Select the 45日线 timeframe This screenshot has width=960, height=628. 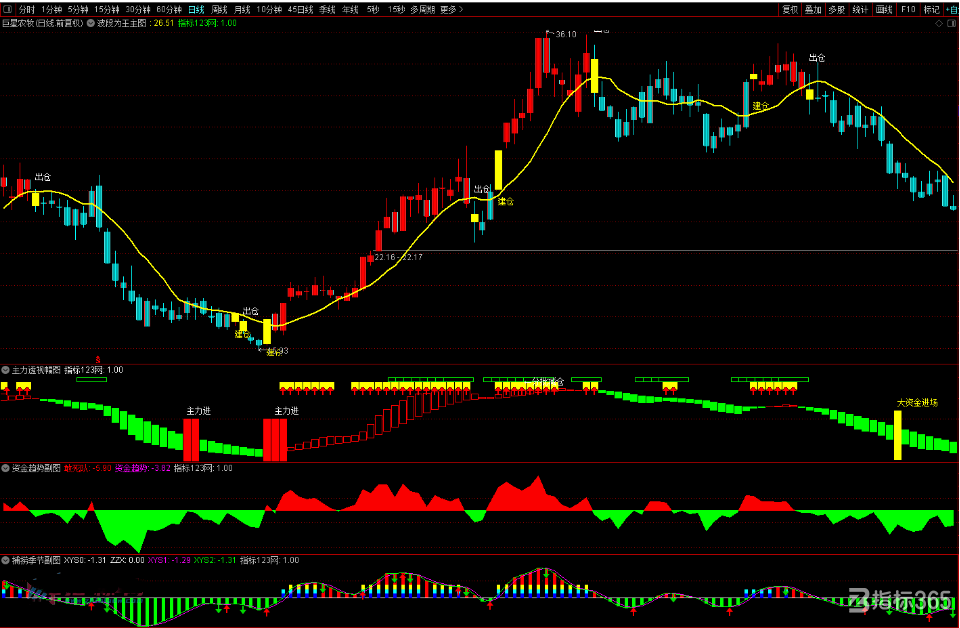click(301, 9)
